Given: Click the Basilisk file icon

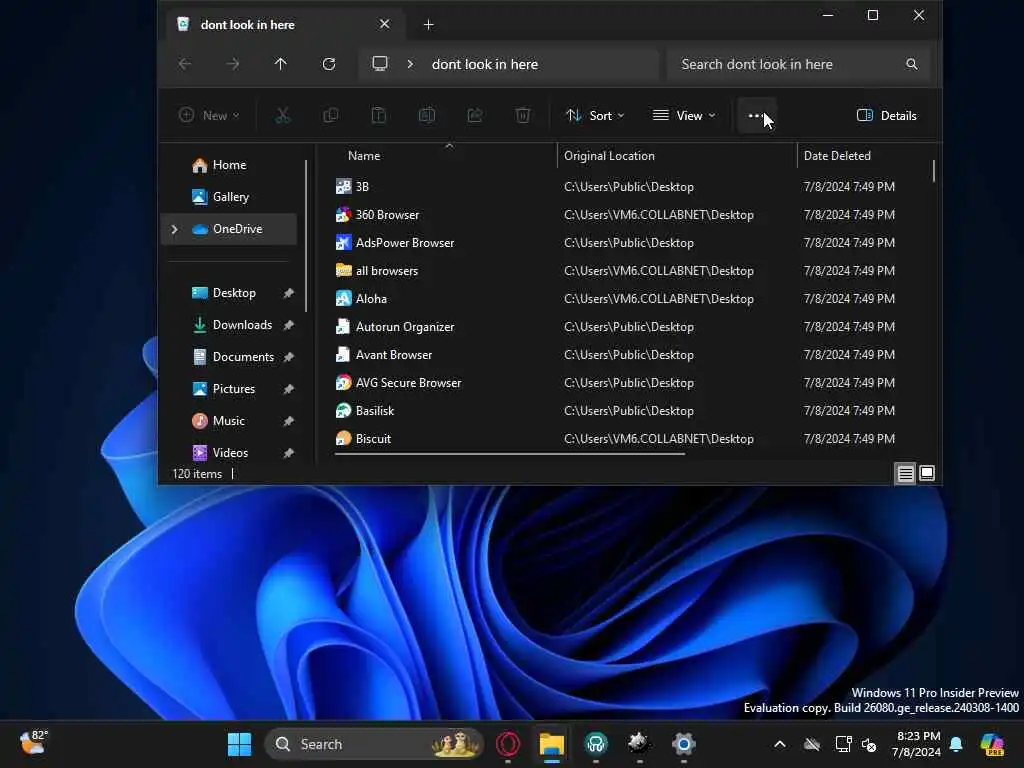Looking at the screenshot, I should click(x=344, y=410).
